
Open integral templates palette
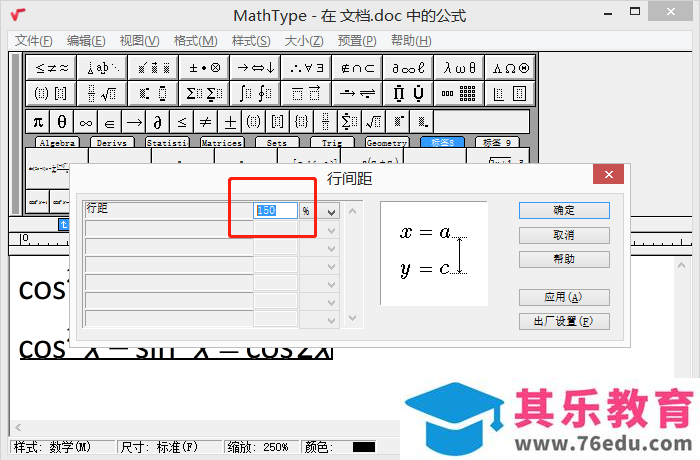pos(255,93)
